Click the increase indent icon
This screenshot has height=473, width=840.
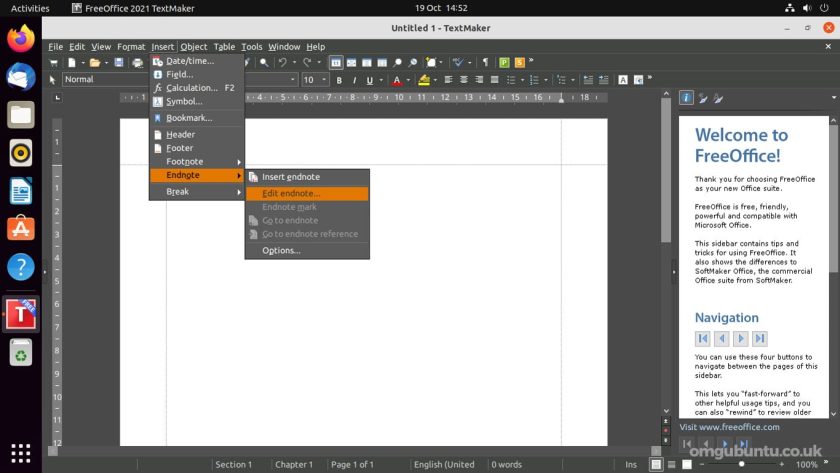[603, 80]
